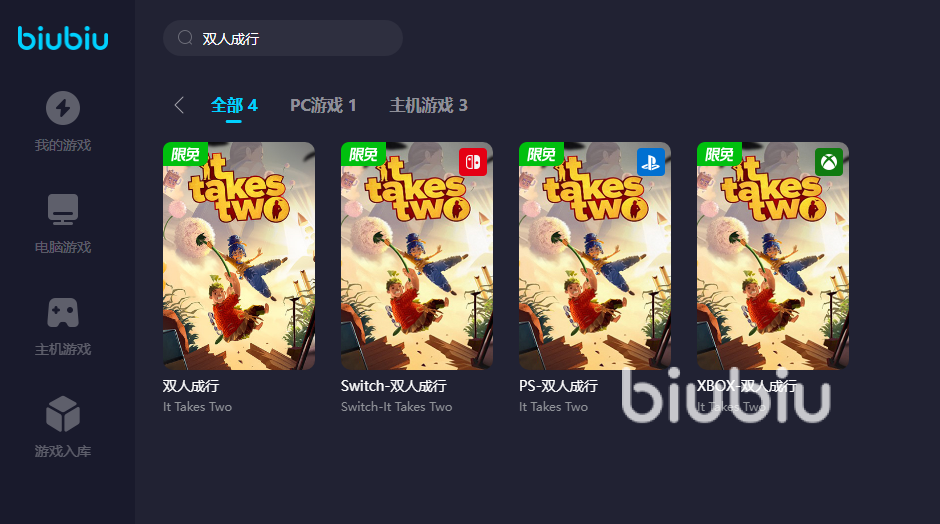Screen dimensions: 940x524
Task: Select the 电脑游戏 monitor icon
Action: (x=63, y=209)
